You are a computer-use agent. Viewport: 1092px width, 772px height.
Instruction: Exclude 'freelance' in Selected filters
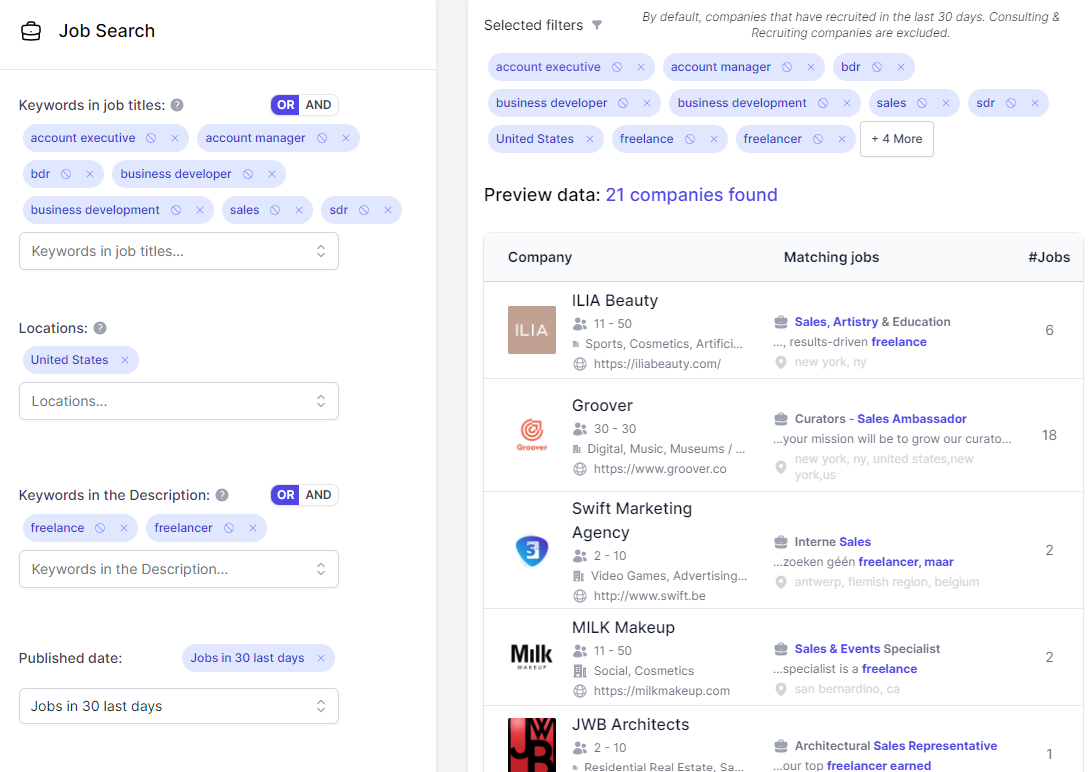pos(690,139)
